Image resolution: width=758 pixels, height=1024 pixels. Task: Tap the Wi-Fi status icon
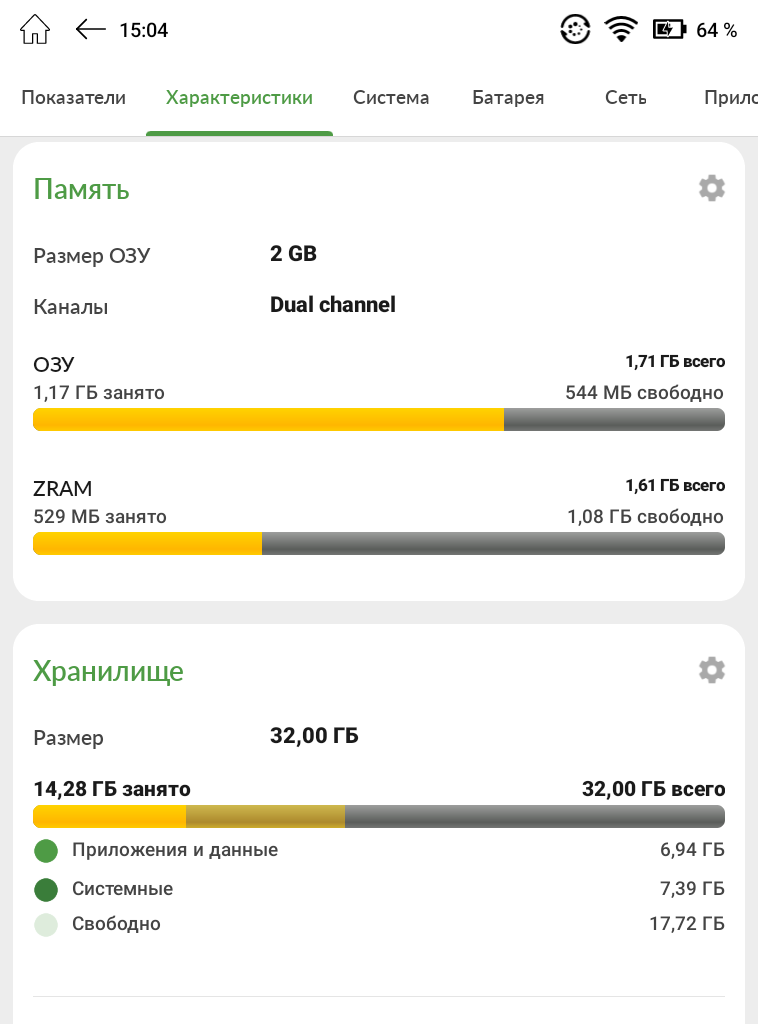(x=621, y=30)
